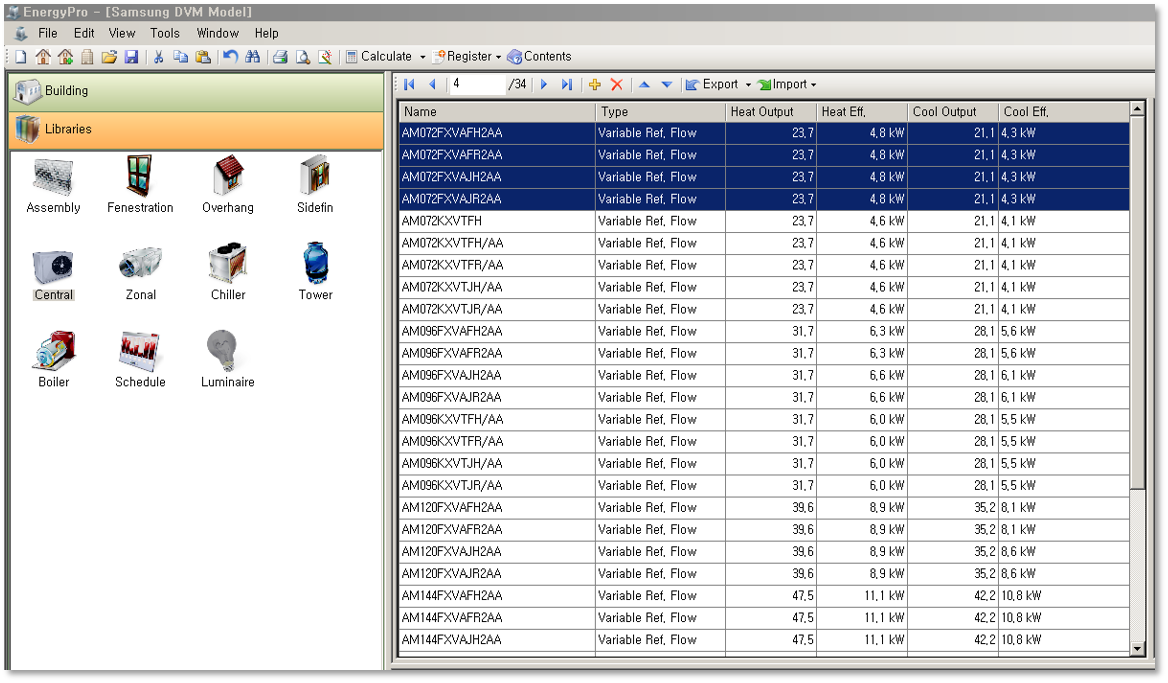Select the AM072FXVAFH2AA row
The height and width of the screenshot is (683, 1168).
(764, 133)
